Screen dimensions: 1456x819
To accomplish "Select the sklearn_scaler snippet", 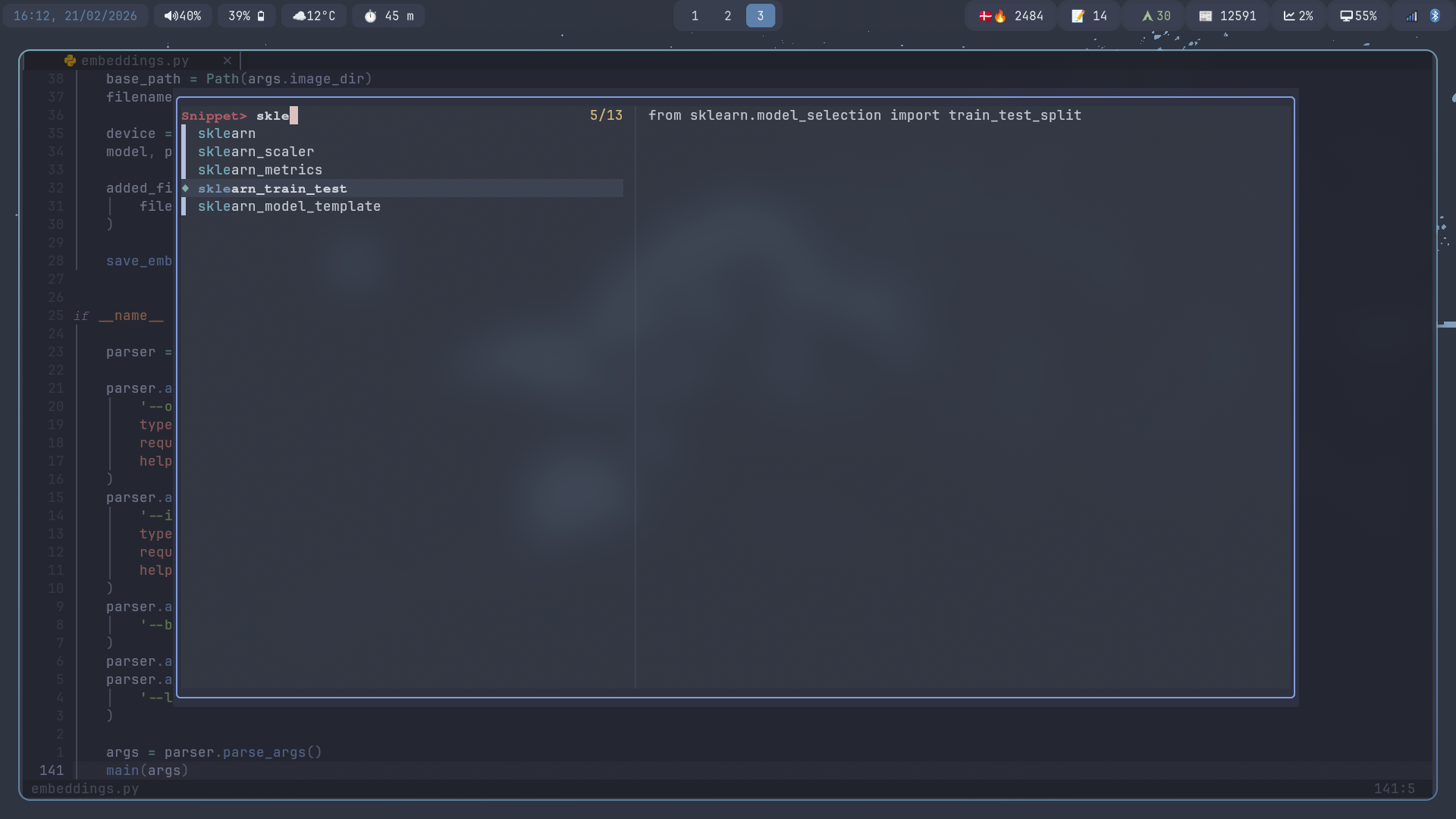I will (x=256, y=152).
